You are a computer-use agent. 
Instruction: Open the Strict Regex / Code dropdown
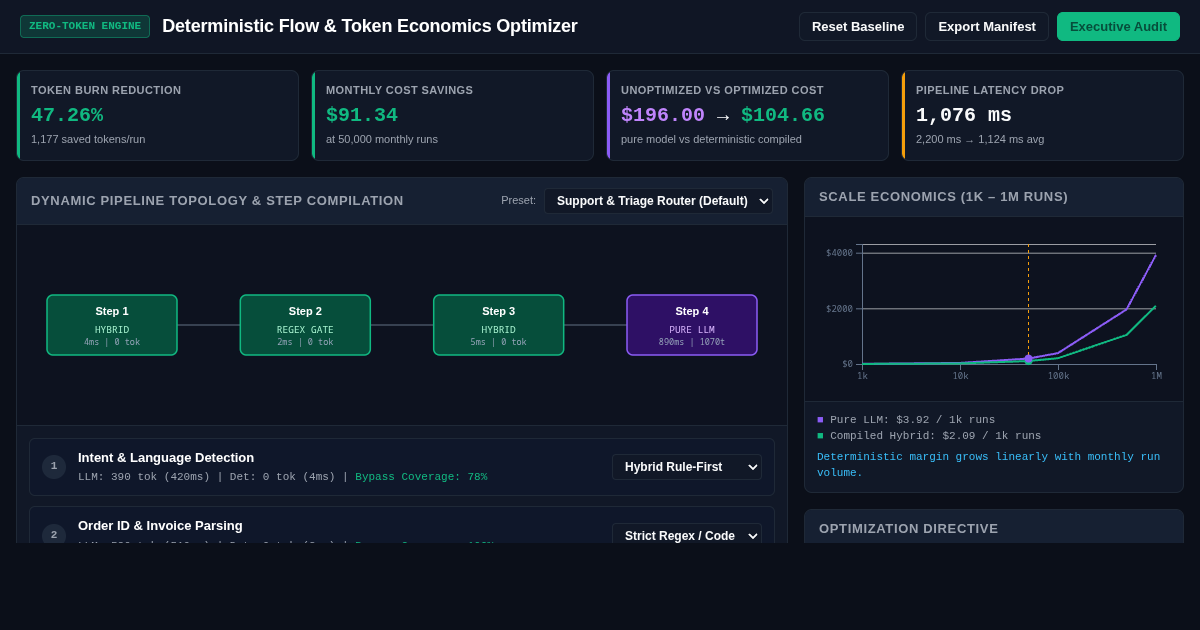click(x=687, y=535)
